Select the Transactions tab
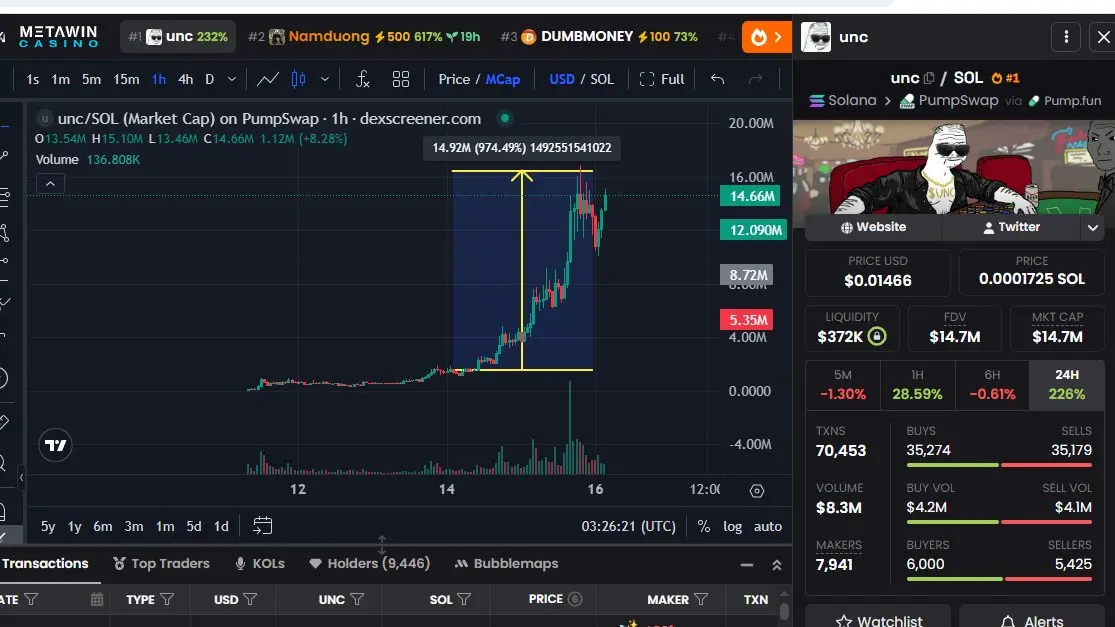The image size is (1115, 627). pyautogui.click(x=45, y=564)
